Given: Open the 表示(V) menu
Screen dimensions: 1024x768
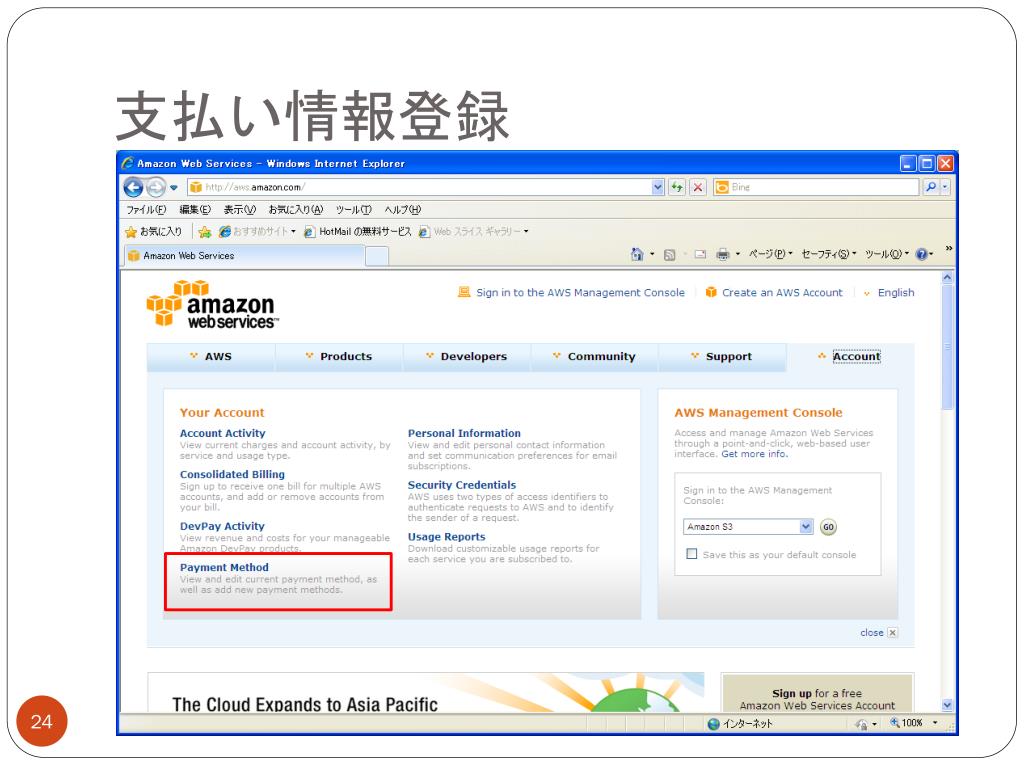Looking at the screenshot, I should pyautogui.click(x=240, y=210).
